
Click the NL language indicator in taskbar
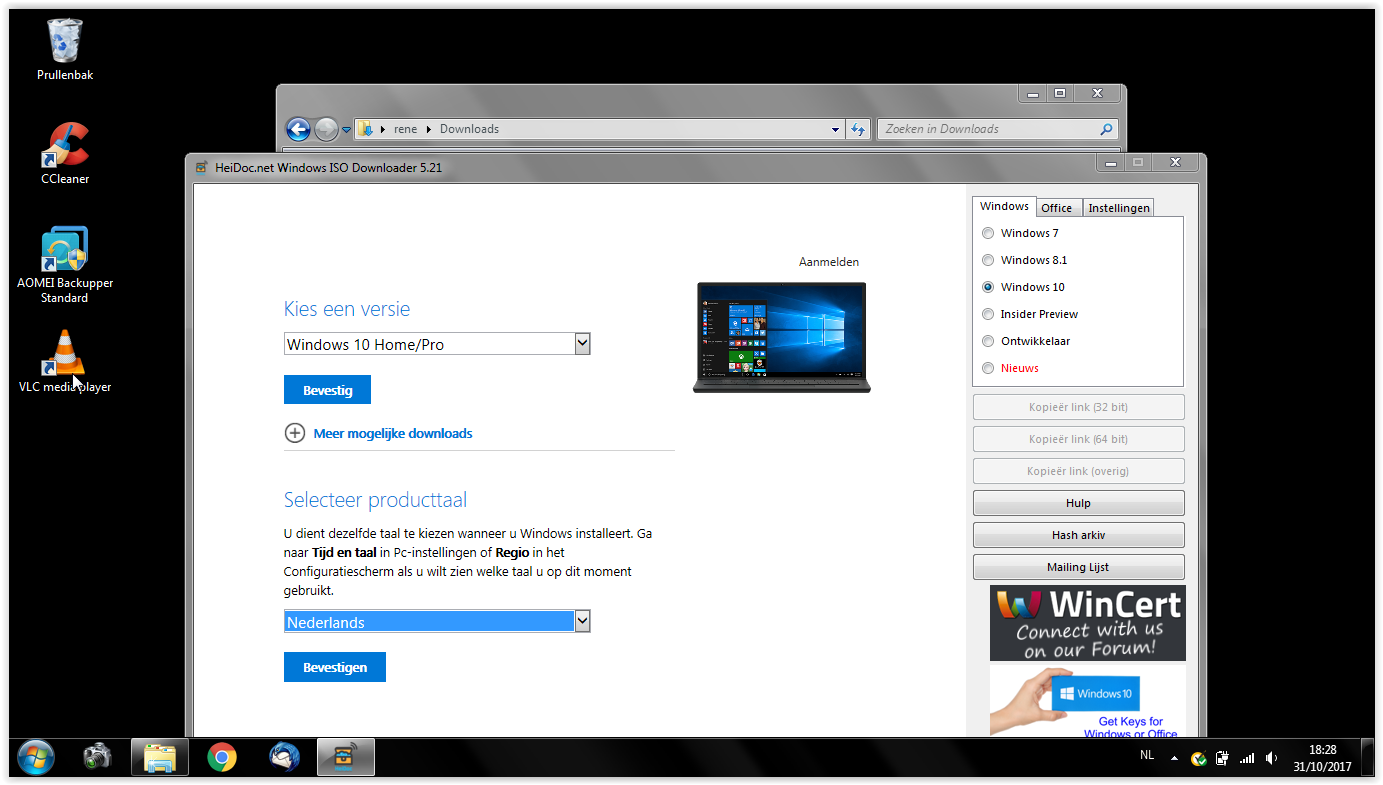[x=1147, y=756]
